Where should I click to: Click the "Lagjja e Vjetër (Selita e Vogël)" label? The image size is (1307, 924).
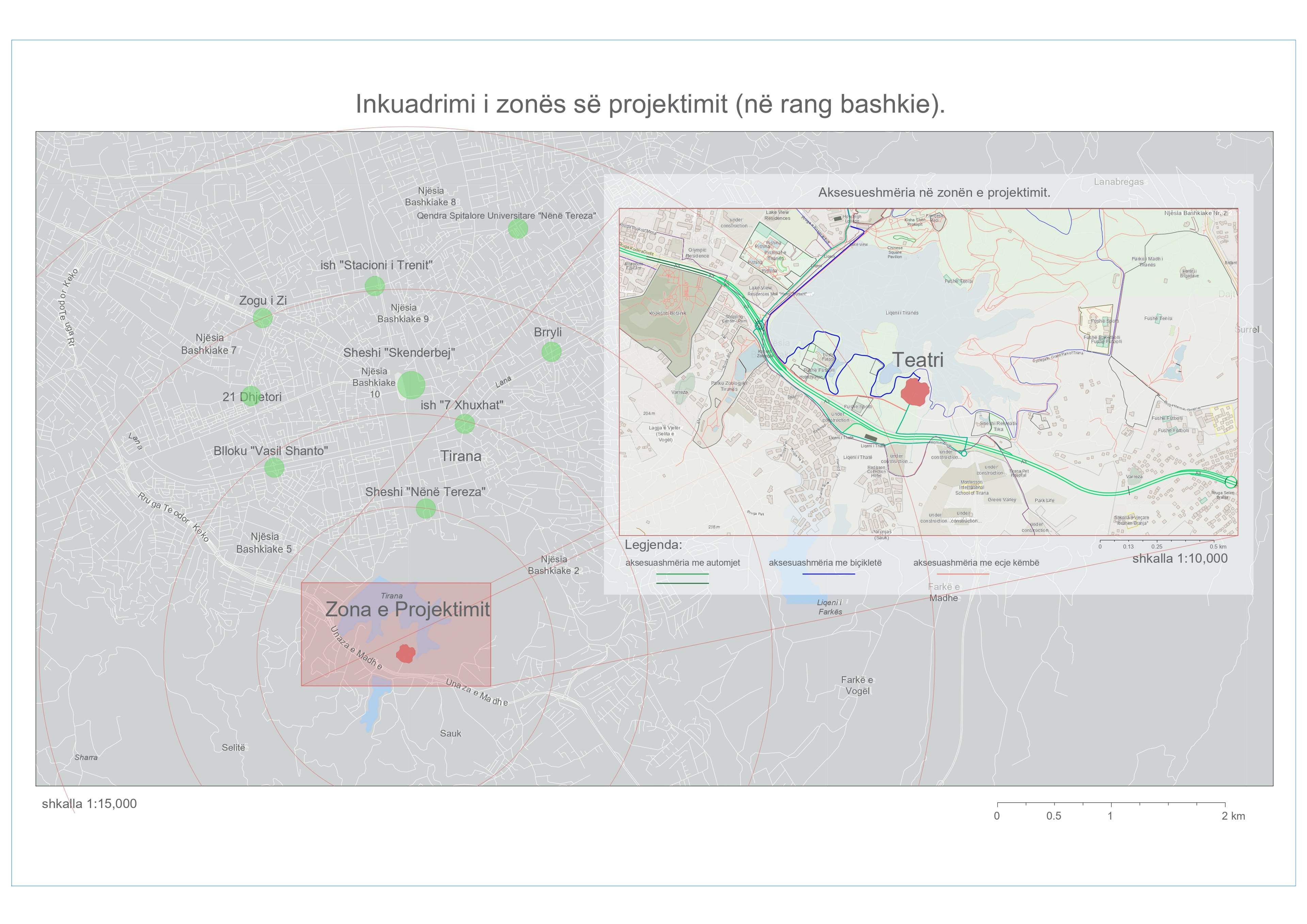(664, 433)
